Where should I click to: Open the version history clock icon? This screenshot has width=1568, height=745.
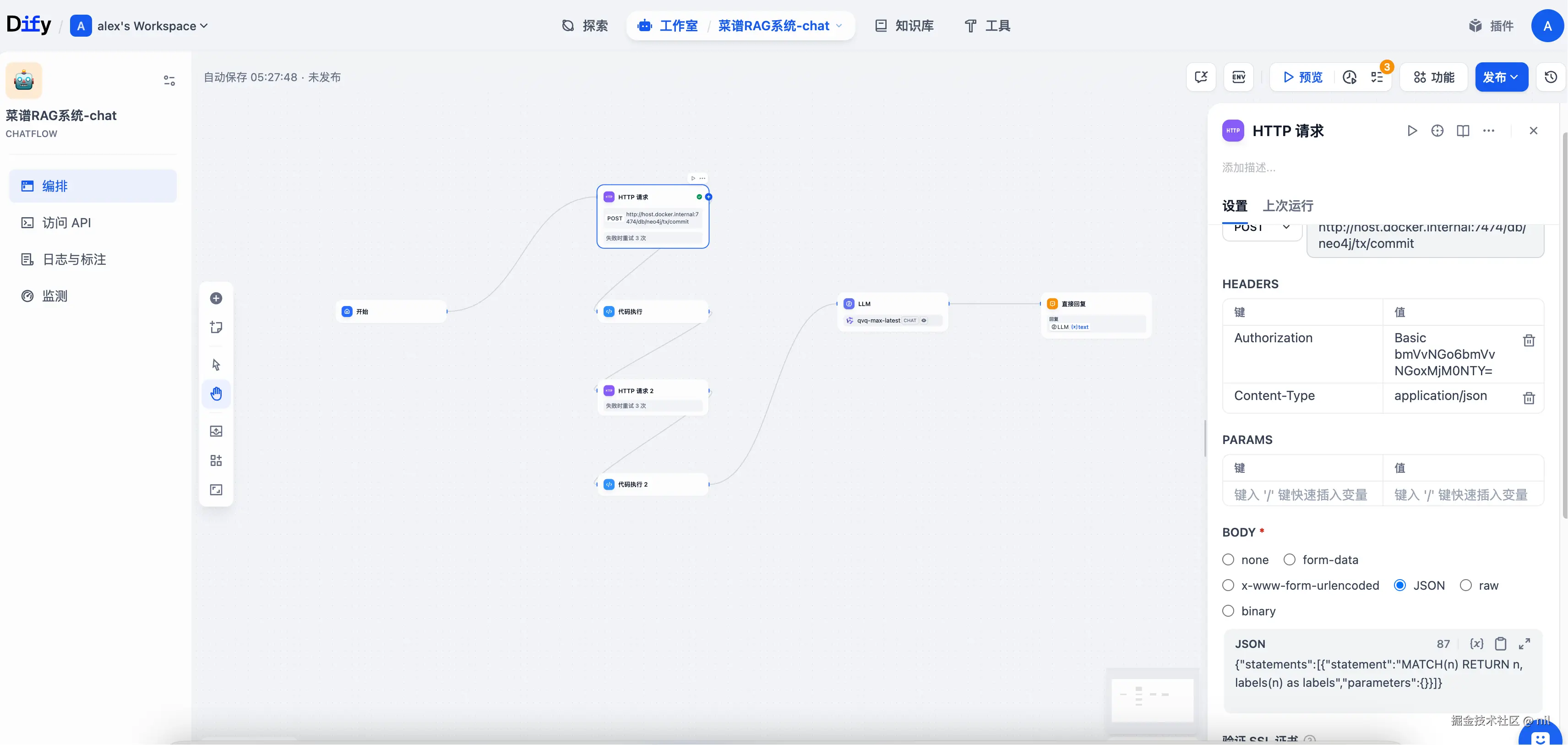tap(1550, 77)
